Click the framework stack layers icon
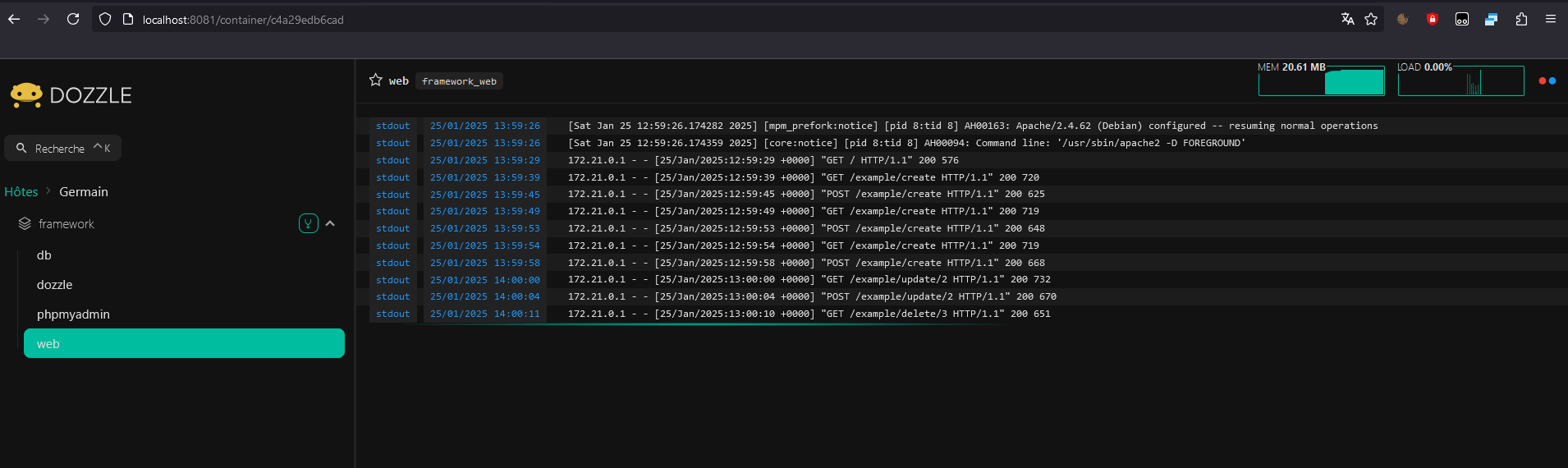 pos(25,223)
